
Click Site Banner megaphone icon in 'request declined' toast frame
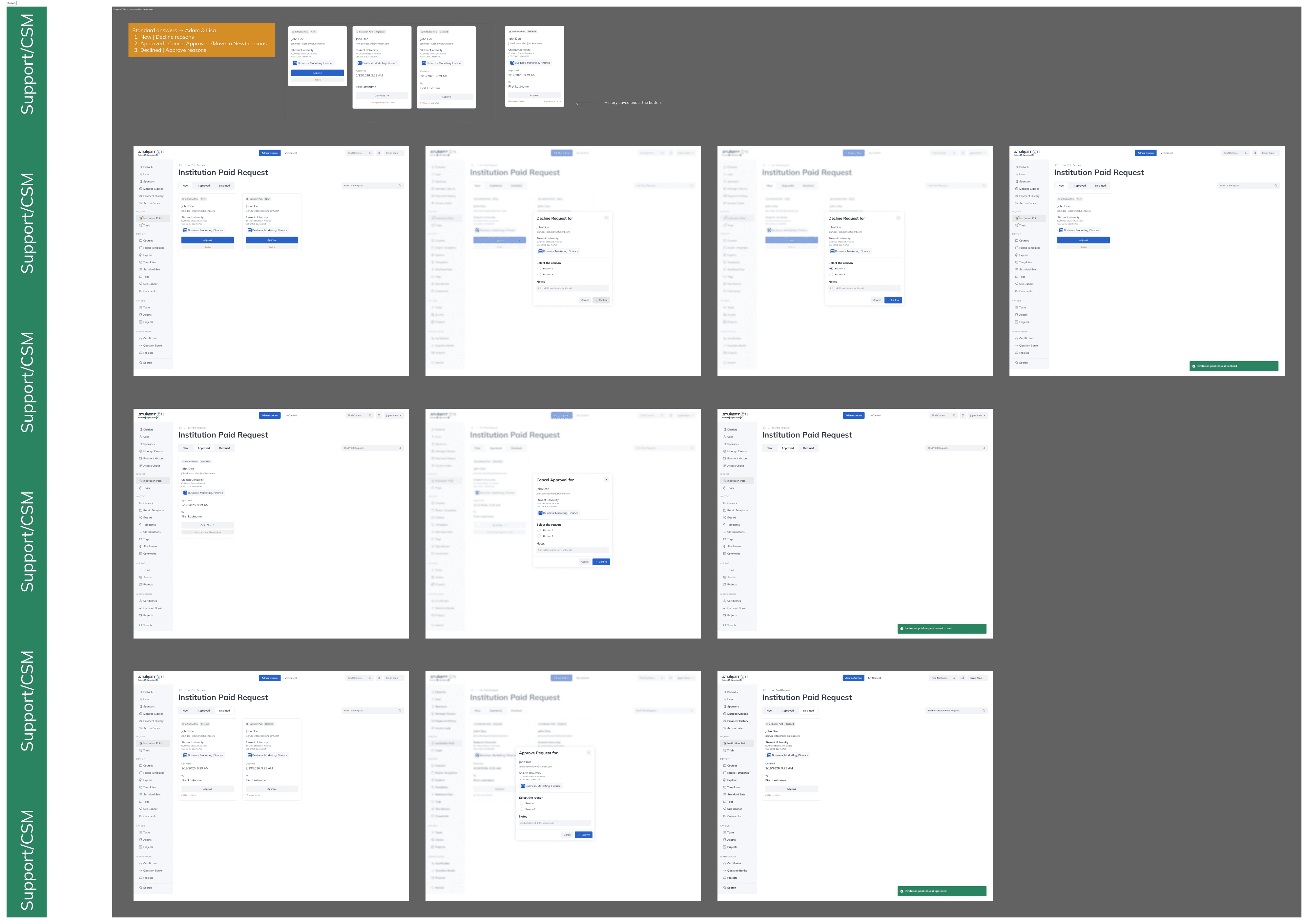point(1017,284)
